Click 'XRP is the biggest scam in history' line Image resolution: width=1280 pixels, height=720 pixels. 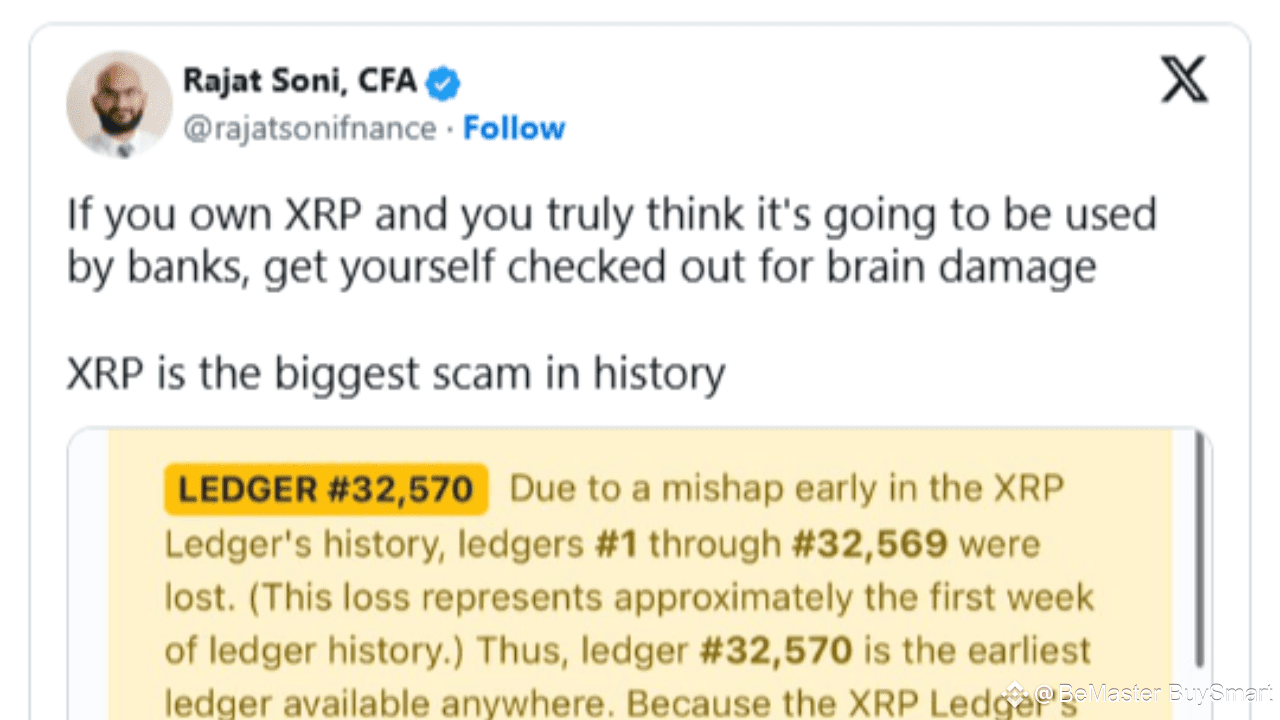coord(395,372)
